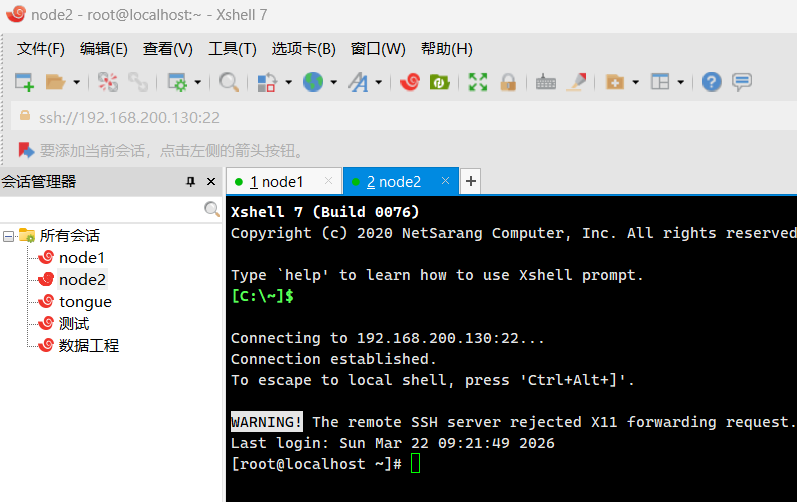This screenshot has height=502, width=797.
Task: Expand the Encoding globe dropdown arrow
Action: tap(333, 82)
